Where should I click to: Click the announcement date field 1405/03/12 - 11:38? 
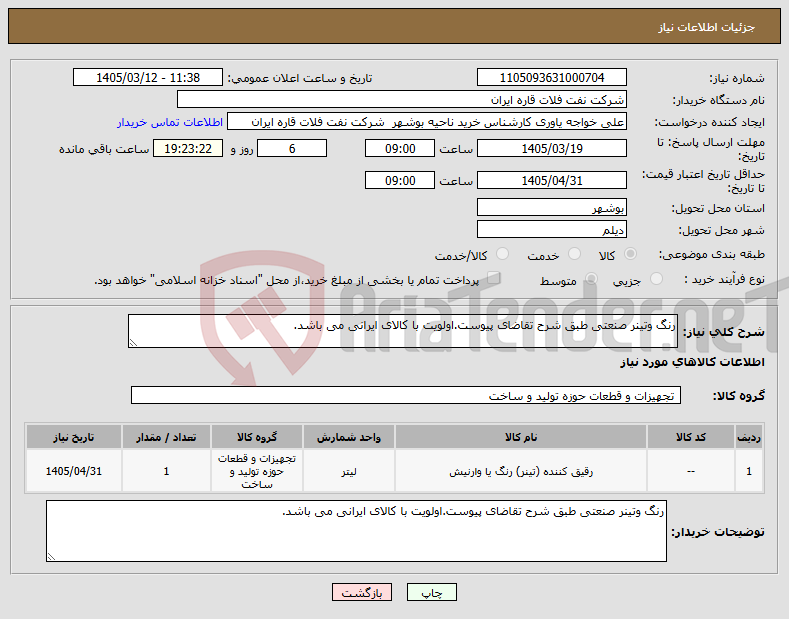[148, 78]
